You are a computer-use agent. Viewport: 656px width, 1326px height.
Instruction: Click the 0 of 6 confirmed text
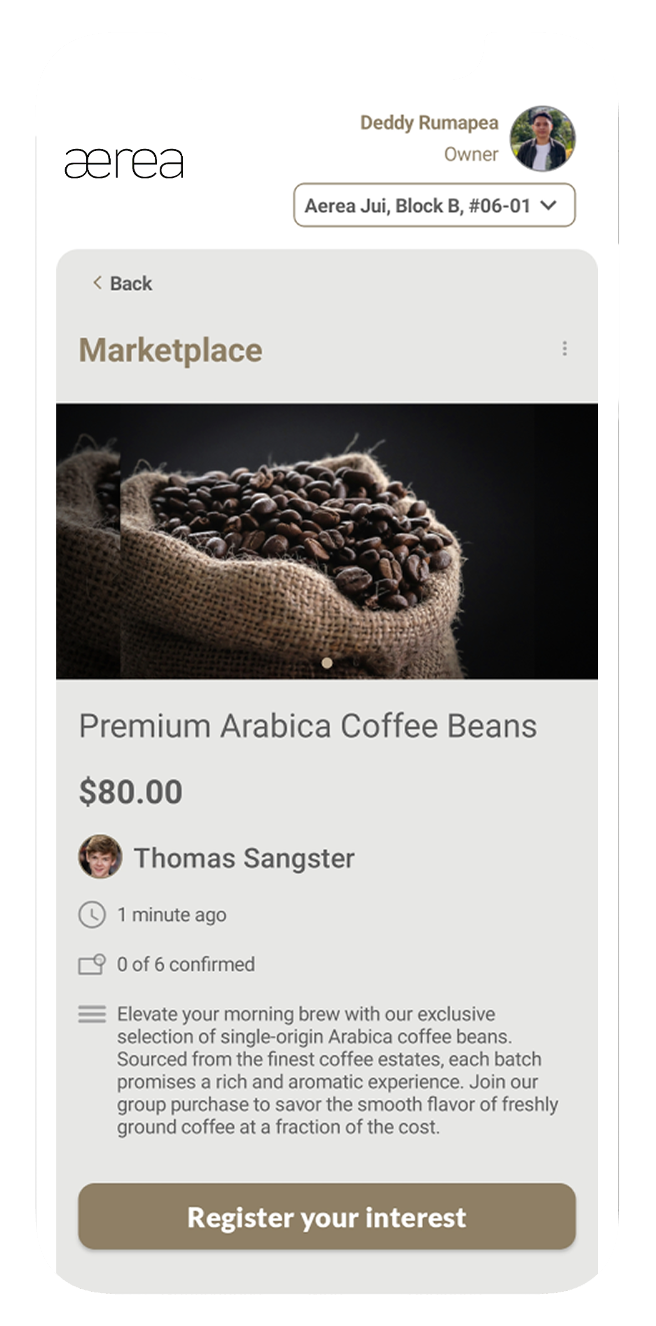pos(185,964)
